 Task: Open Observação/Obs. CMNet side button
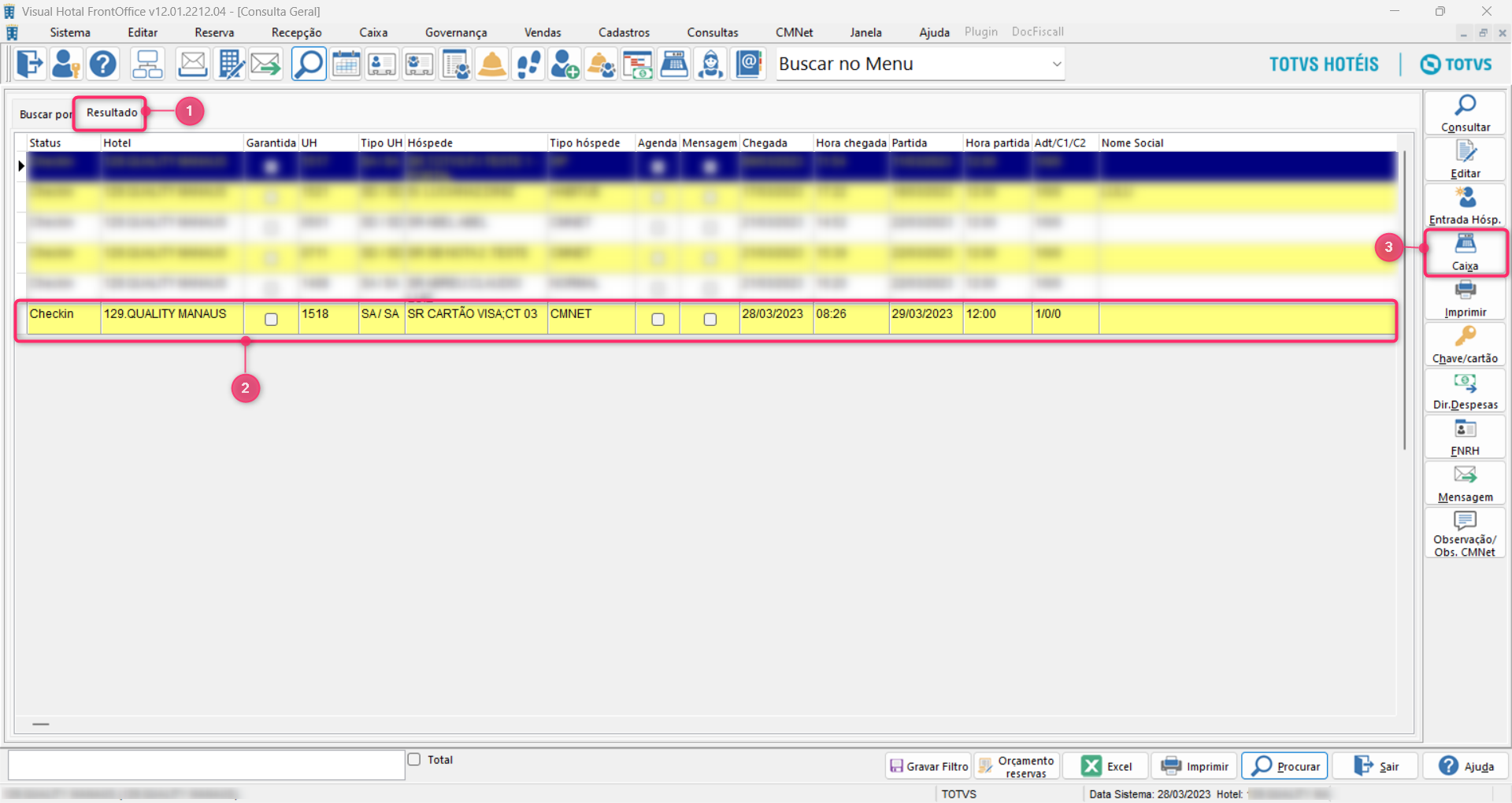coord(1465,533)
